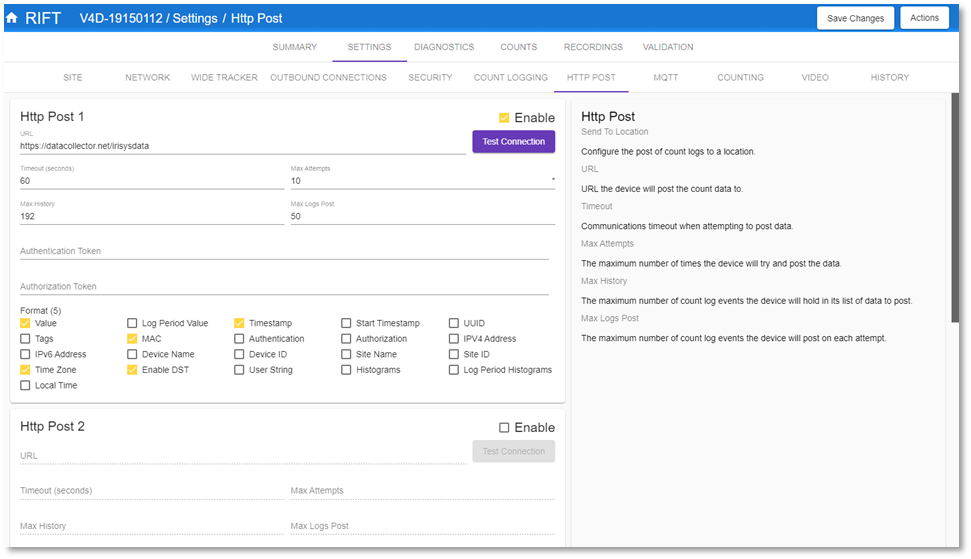Image resolution: width=971 pixels, height=559 pixels.
Task: Click Max Logs Post field showing 50
Action: (x=423, y=216)
